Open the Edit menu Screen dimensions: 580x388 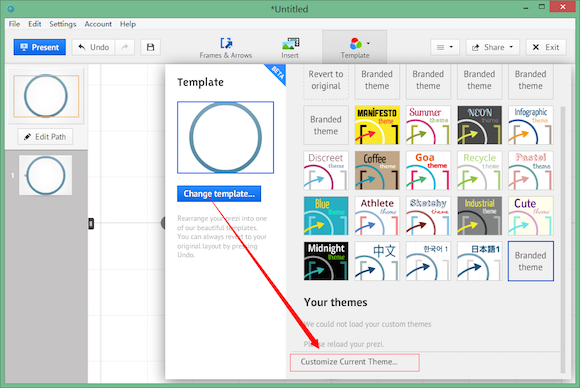click(x=35, y=24)
